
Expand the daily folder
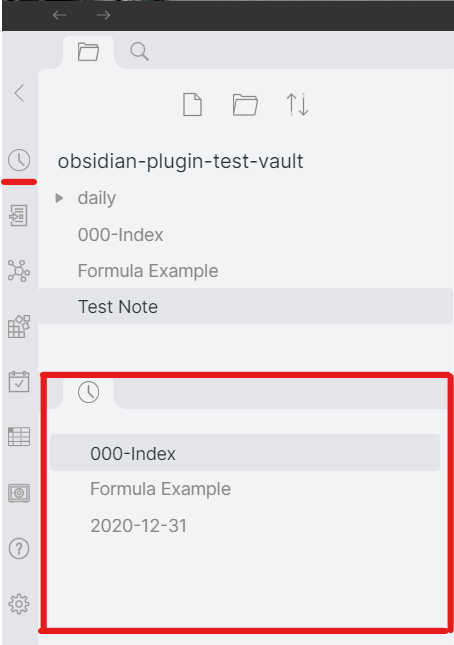(x=59, y=198)
